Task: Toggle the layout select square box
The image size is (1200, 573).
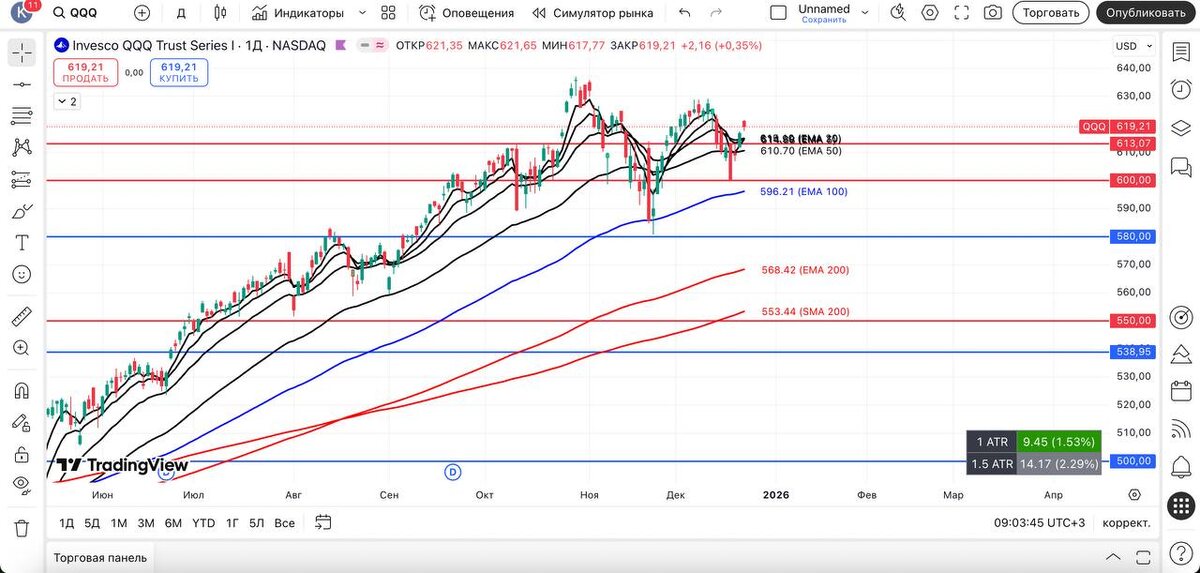Action: 778,13
